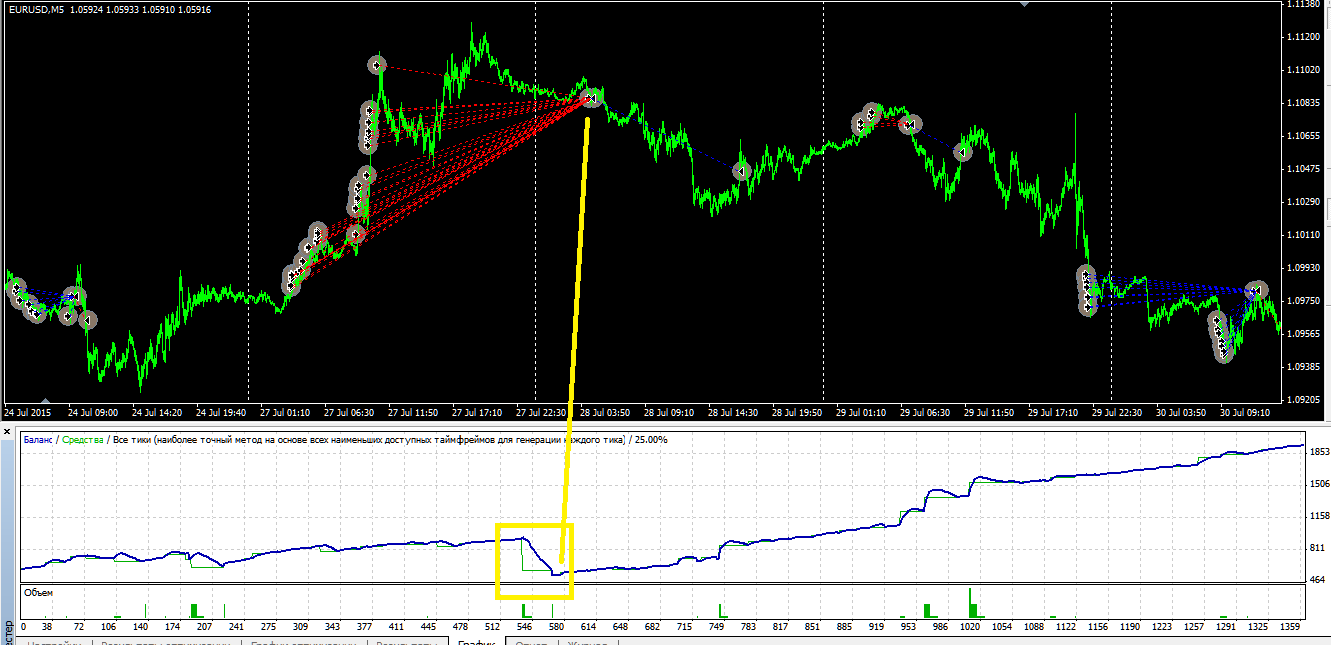Viewport: 1331px width, 645px height.
Task: Click the Баланс legend label
Action: [37, 440]
